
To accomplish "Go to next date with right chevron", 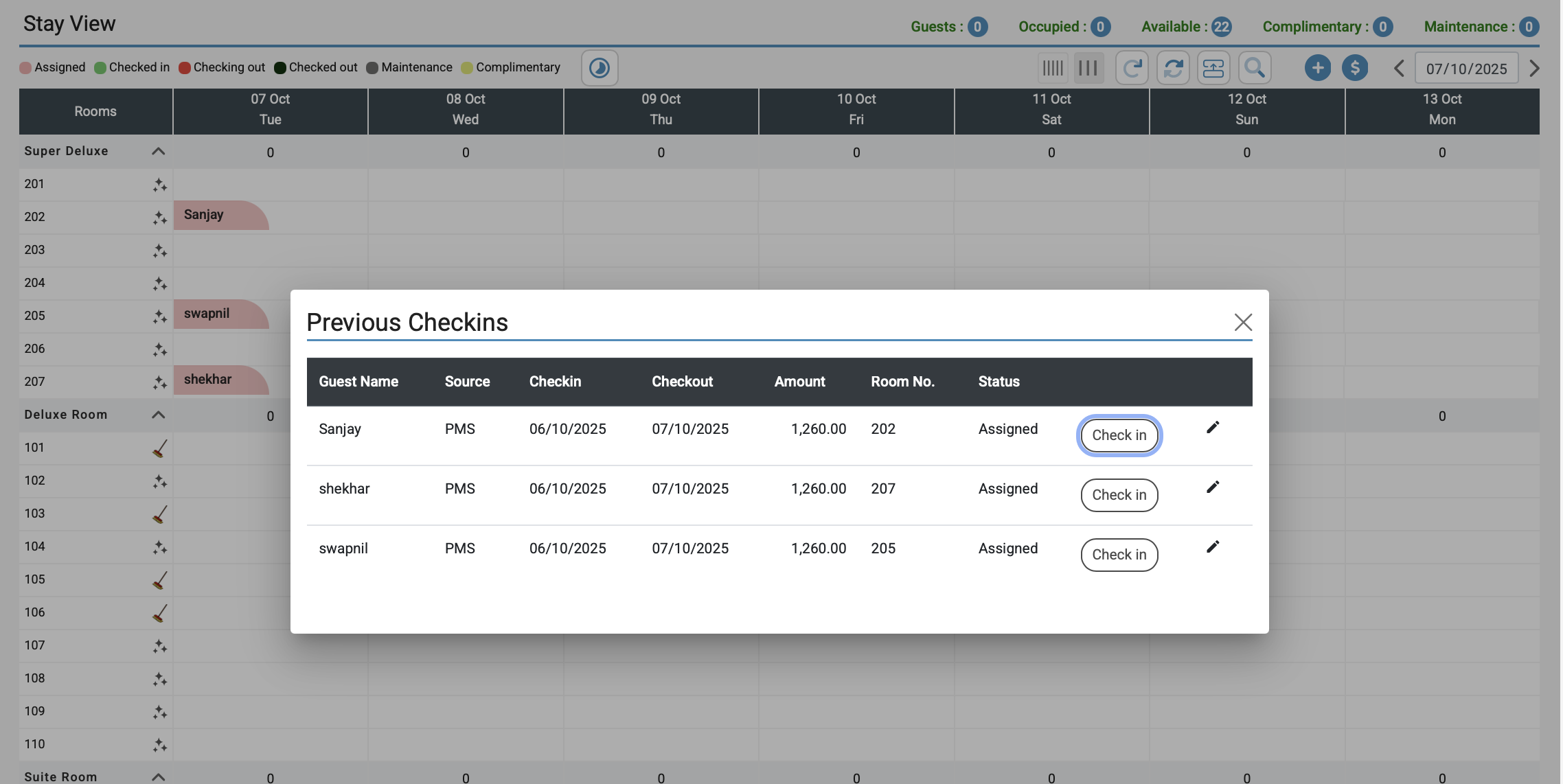I will click(x=1534, y=69).
